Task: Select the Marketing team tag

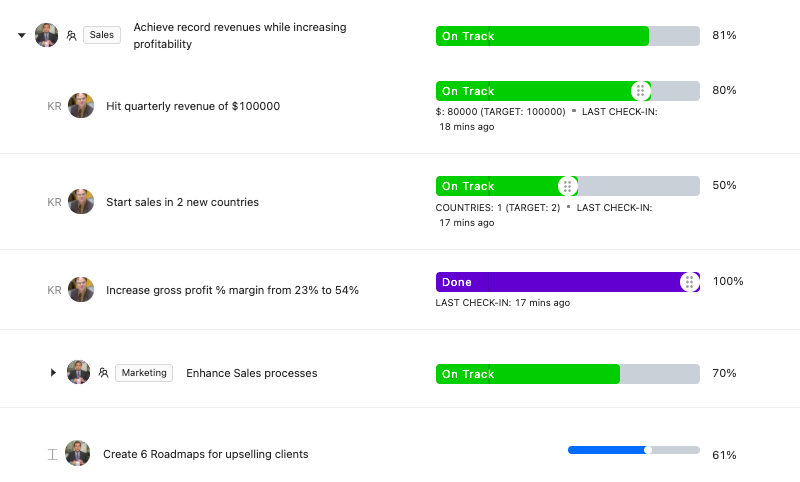Action: tap(144, 373)
